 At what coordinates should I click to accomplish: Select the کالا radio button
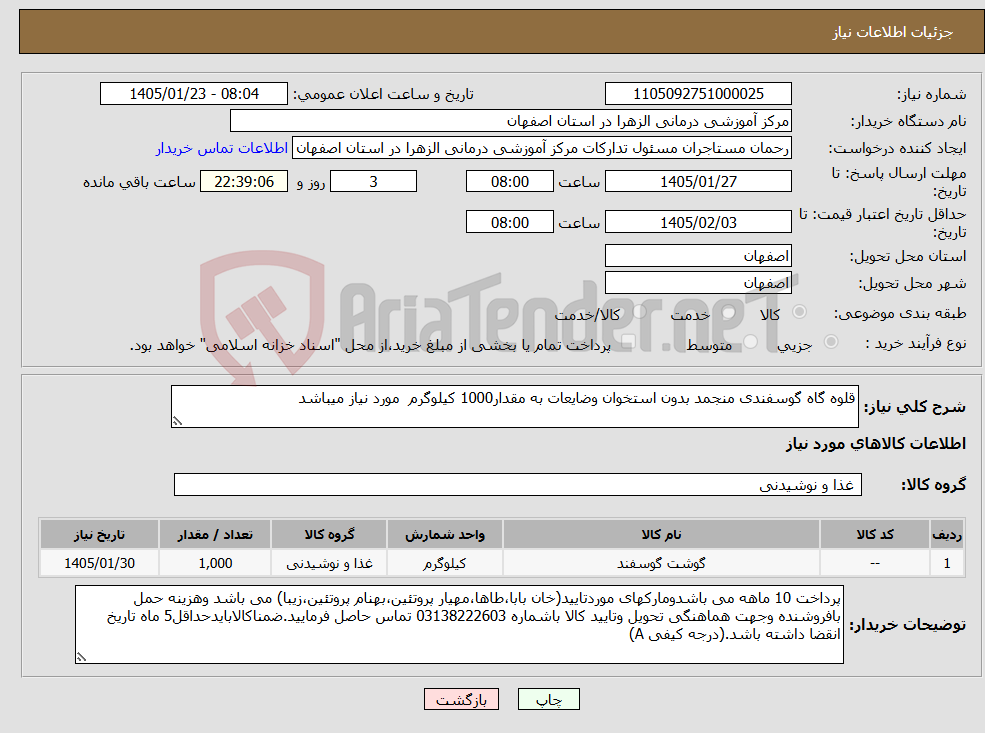coord(800,312)
